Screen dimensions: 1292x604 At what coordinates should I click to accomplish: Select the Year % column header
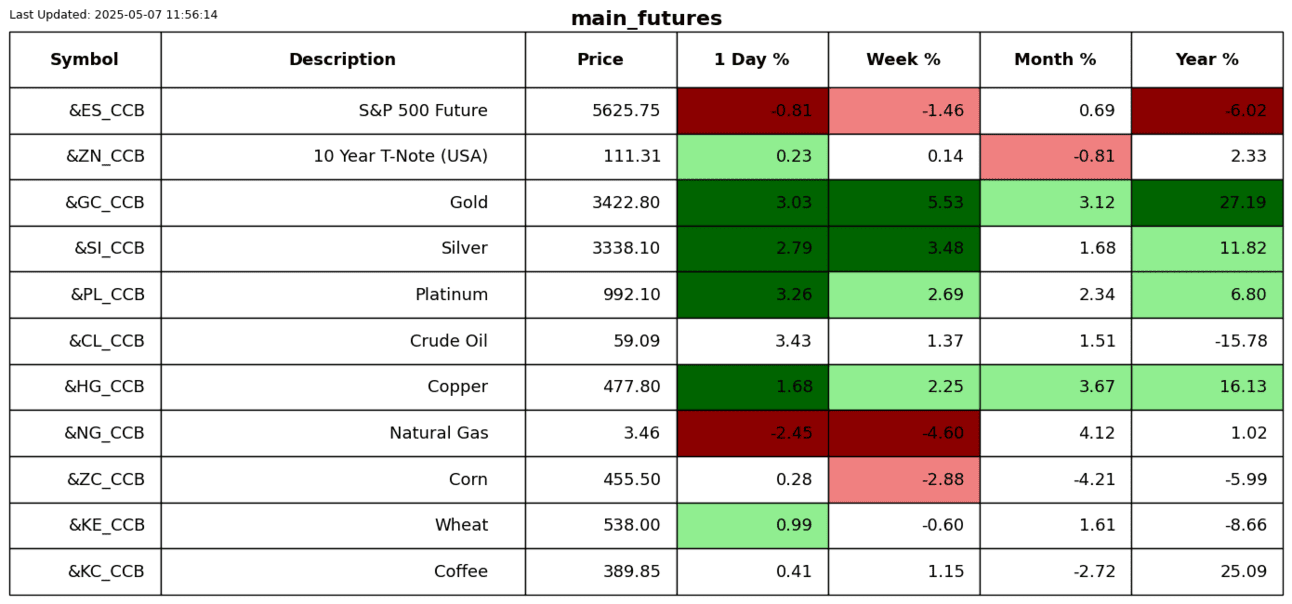tap(1206, 60)
